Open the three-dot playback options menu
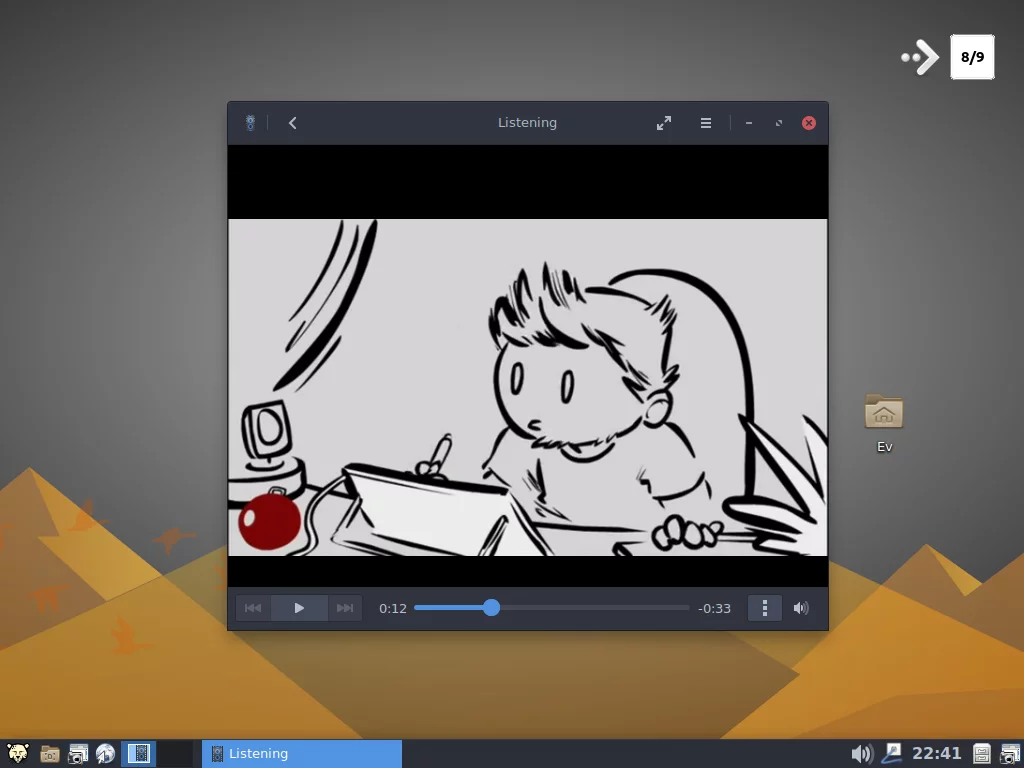Image resolution: width=1024 pixels, height=768 pixels. [x=764, y=607]
